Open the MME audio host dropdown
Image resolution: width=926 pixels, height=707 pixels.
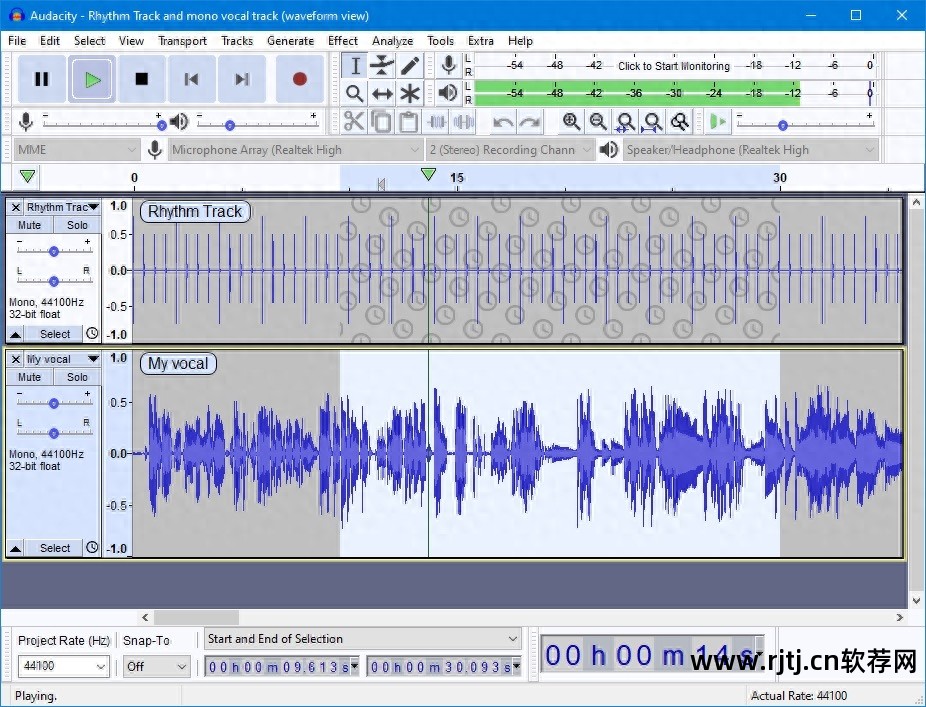77,150
